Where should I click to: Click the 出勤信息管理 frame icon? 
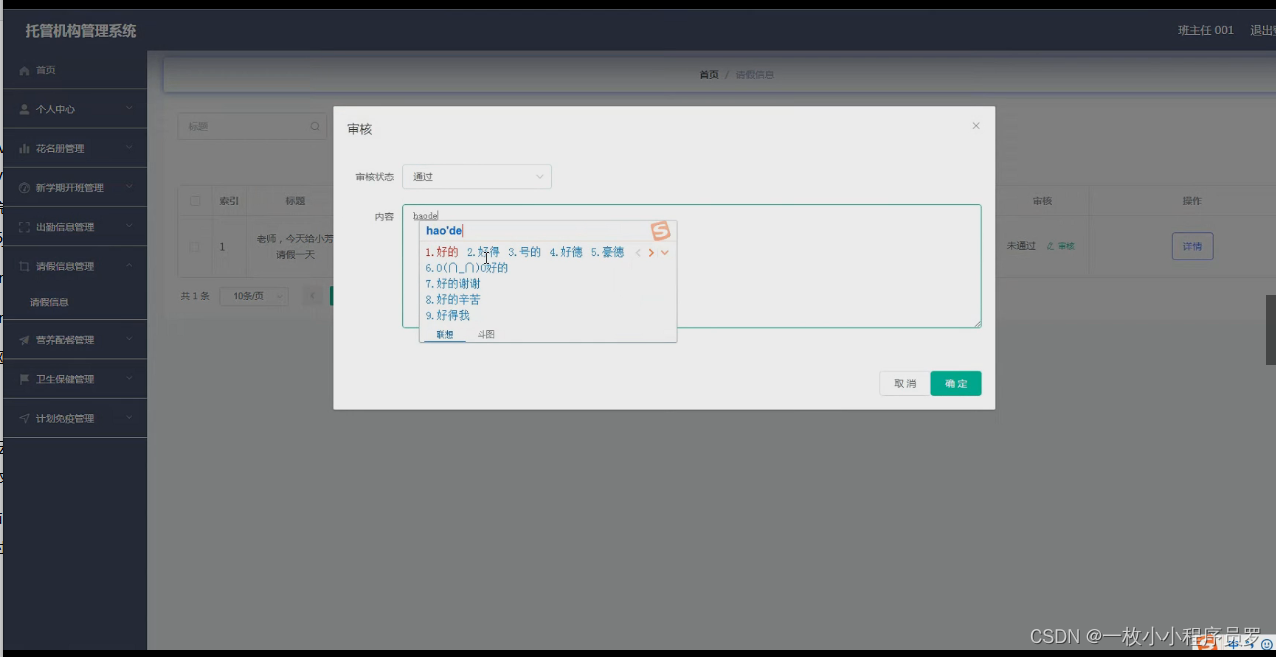pyautogui.click(x=24, y=227)
